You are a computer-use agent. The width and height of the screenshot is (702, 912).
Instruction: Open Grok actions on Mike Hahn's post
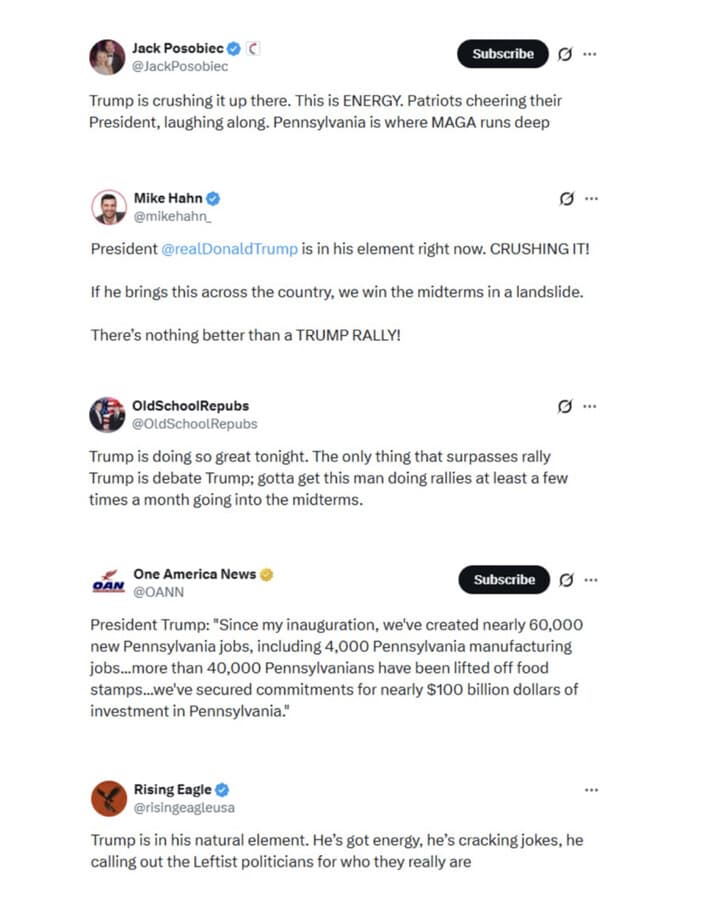point(567,199)
